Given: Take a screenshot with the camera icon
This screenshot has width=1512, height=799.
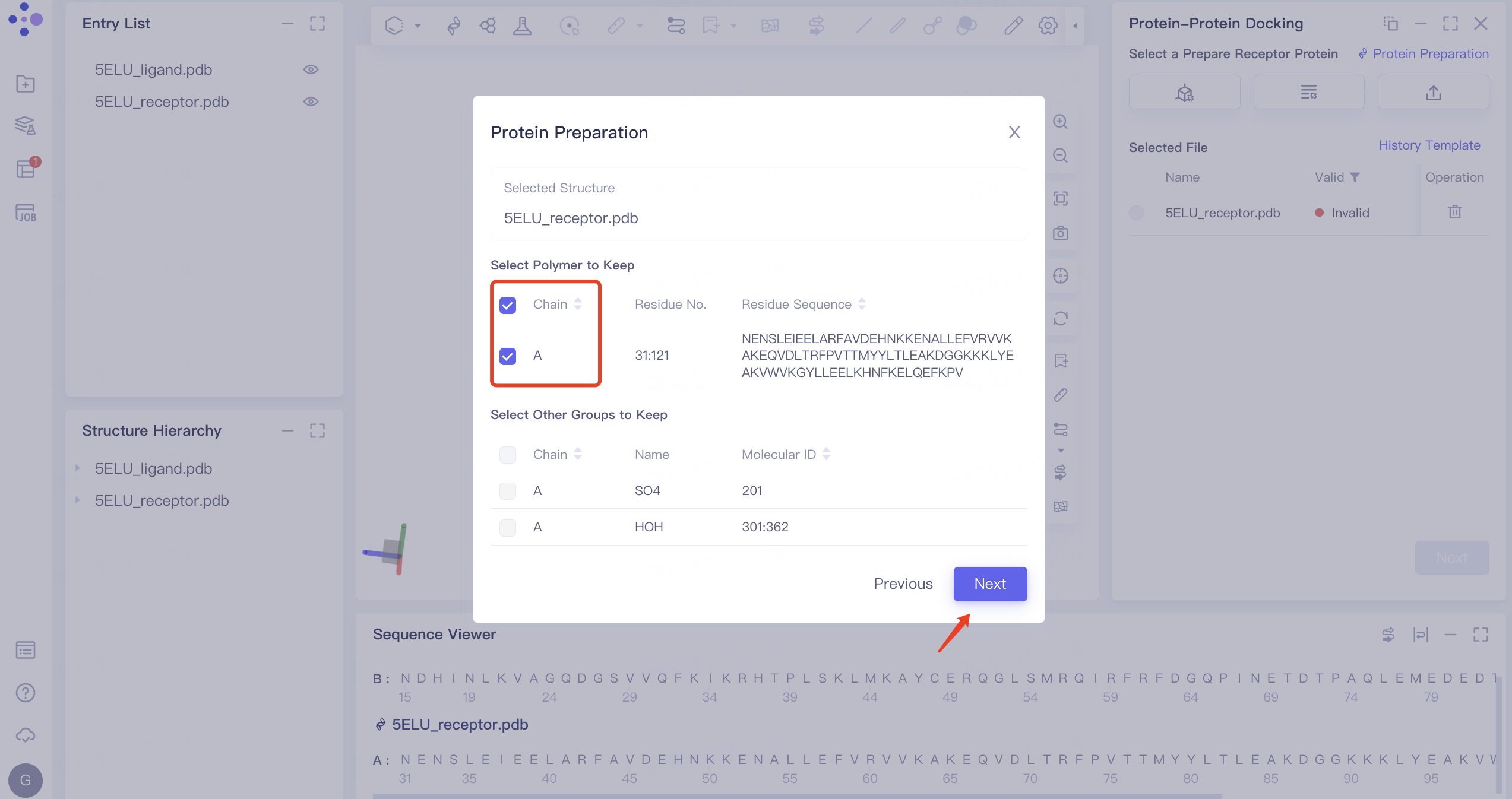Looking at the screenshot, I should click(x=1061, y=233).
